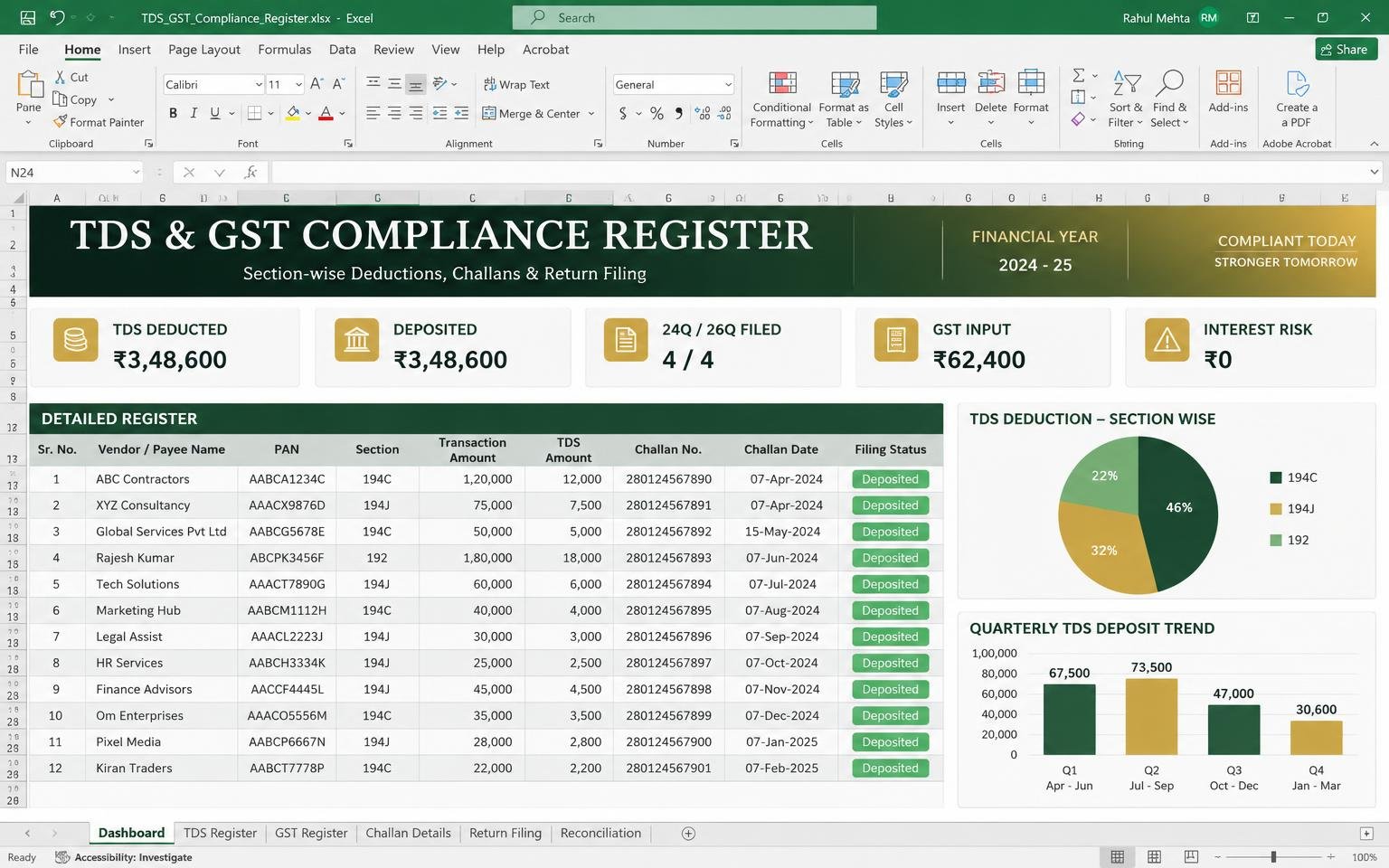Click the Insert cells icon

[950, 84]
